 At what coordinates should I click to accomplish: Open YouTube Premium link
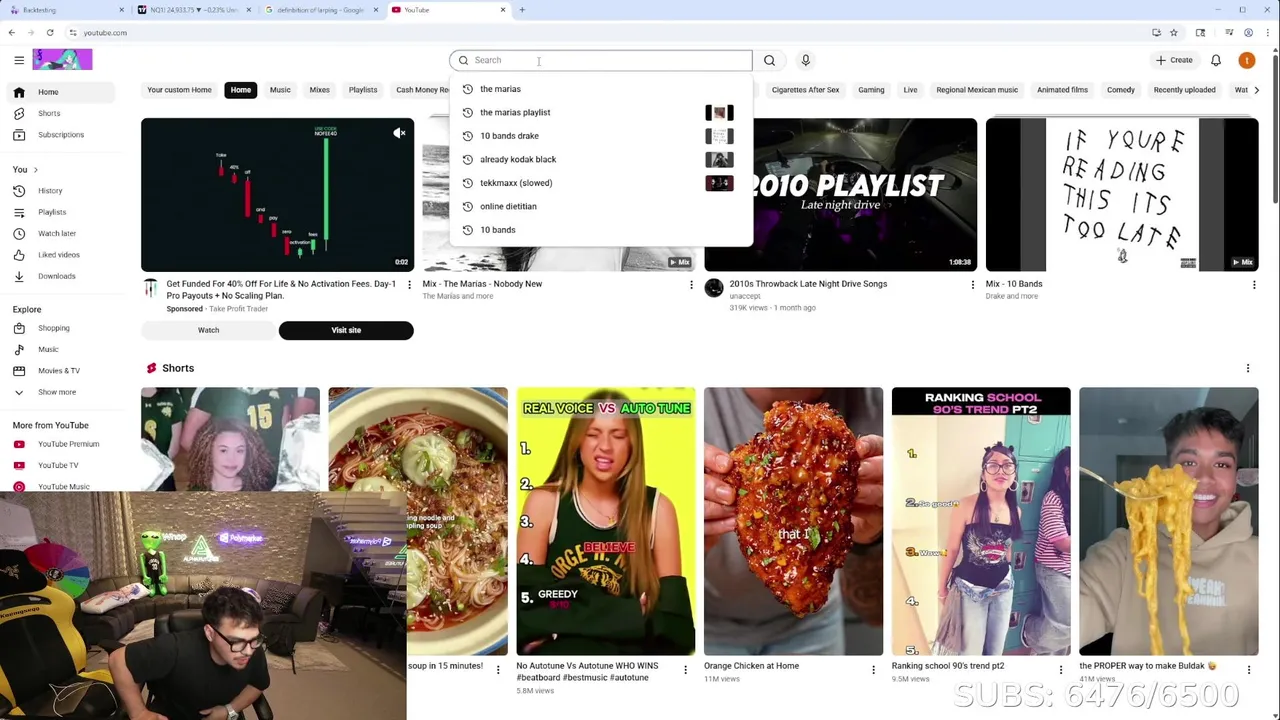(x=60, y=444)
